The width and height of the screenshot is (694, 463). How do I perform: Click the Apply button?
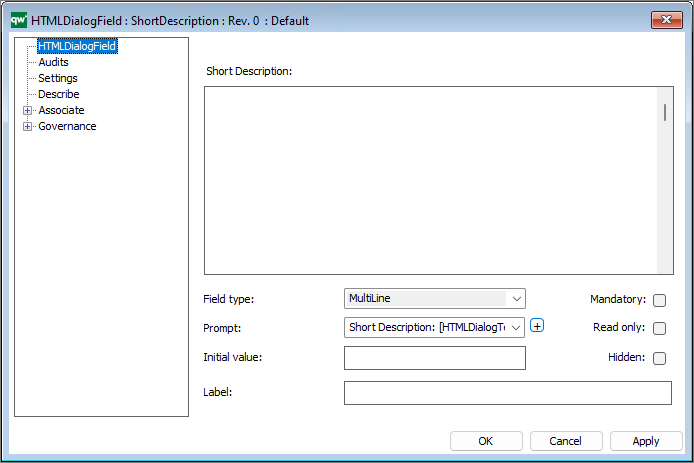[x=645, y=441]
